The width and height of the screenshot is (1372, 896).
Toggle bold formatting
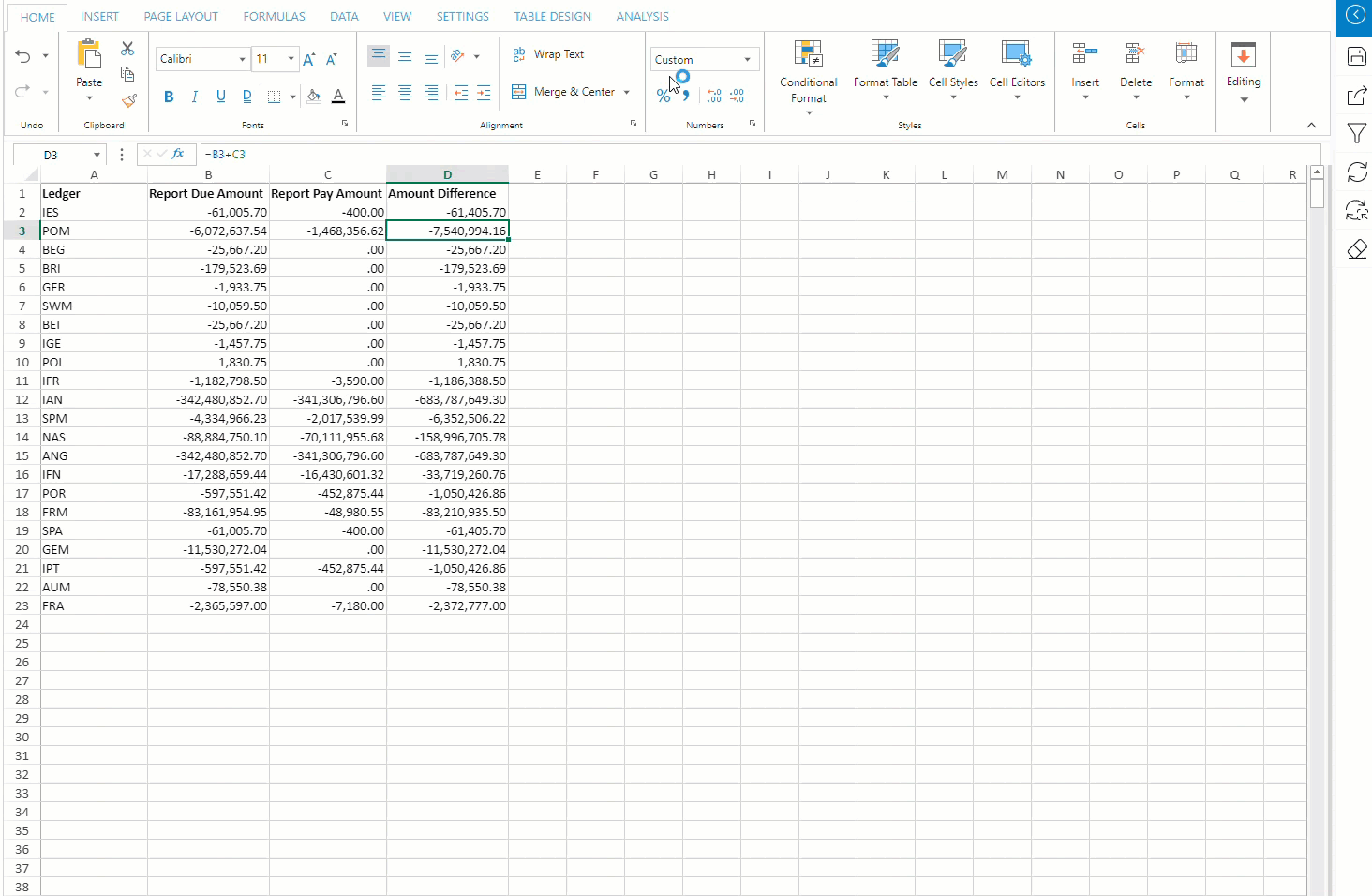(169, 97)
